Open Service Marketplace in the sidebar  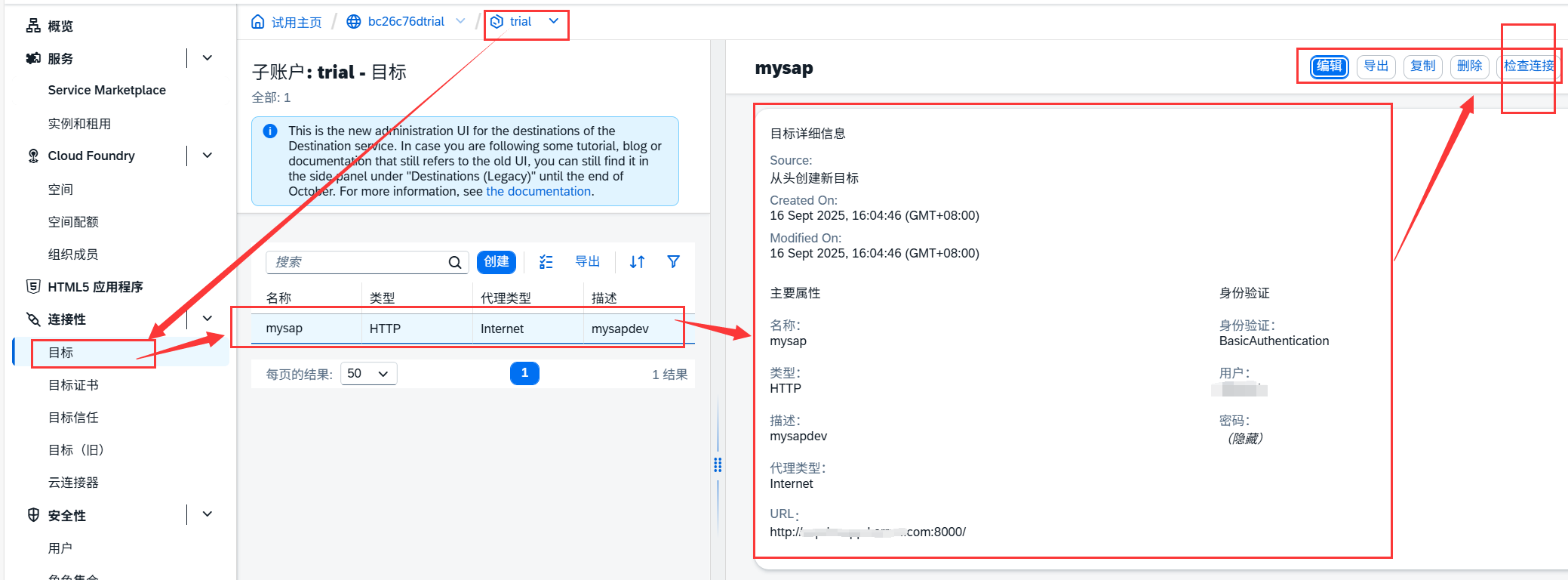(107, 90)
